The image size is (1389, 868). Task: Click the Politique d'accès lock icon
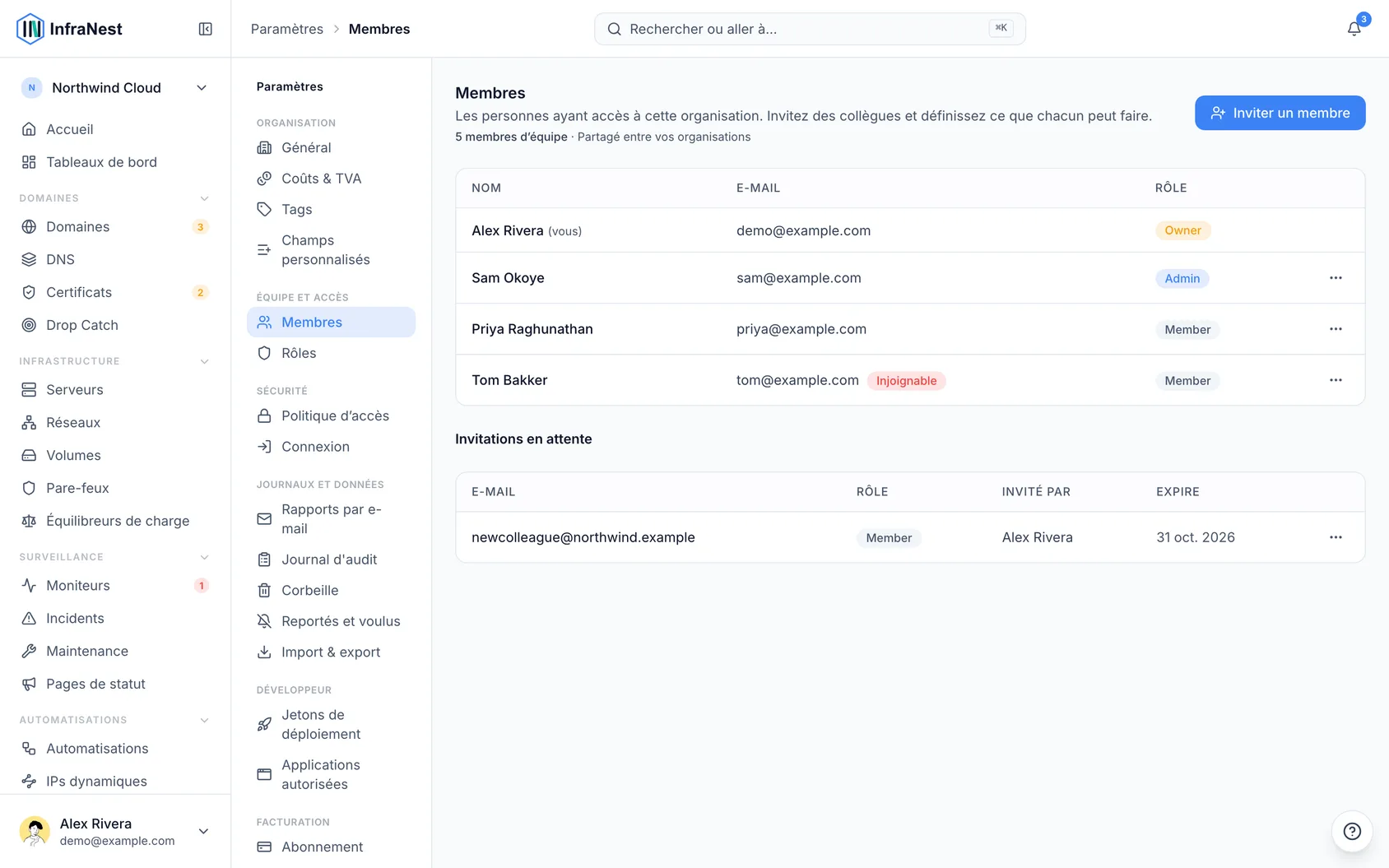point(264,415)
